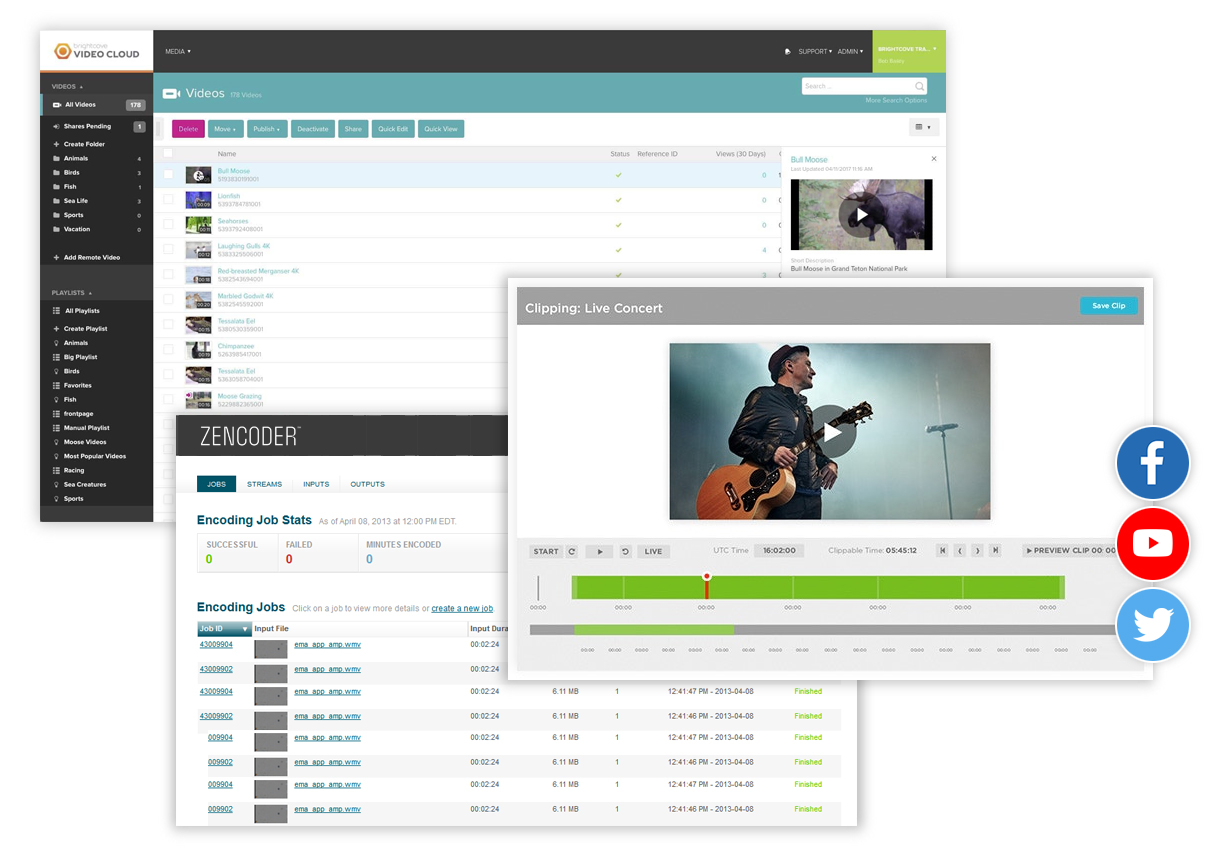
Task: Open the Move dropdown button
Action: [224, 129]
